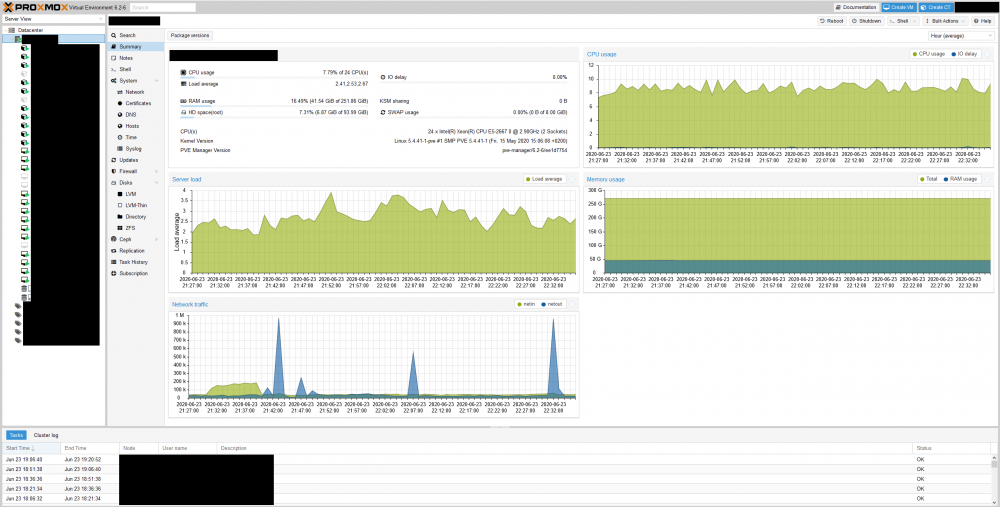1000x507 pixels.
Task: Toggle Total series in memory chart
Action: coord(929,179)
